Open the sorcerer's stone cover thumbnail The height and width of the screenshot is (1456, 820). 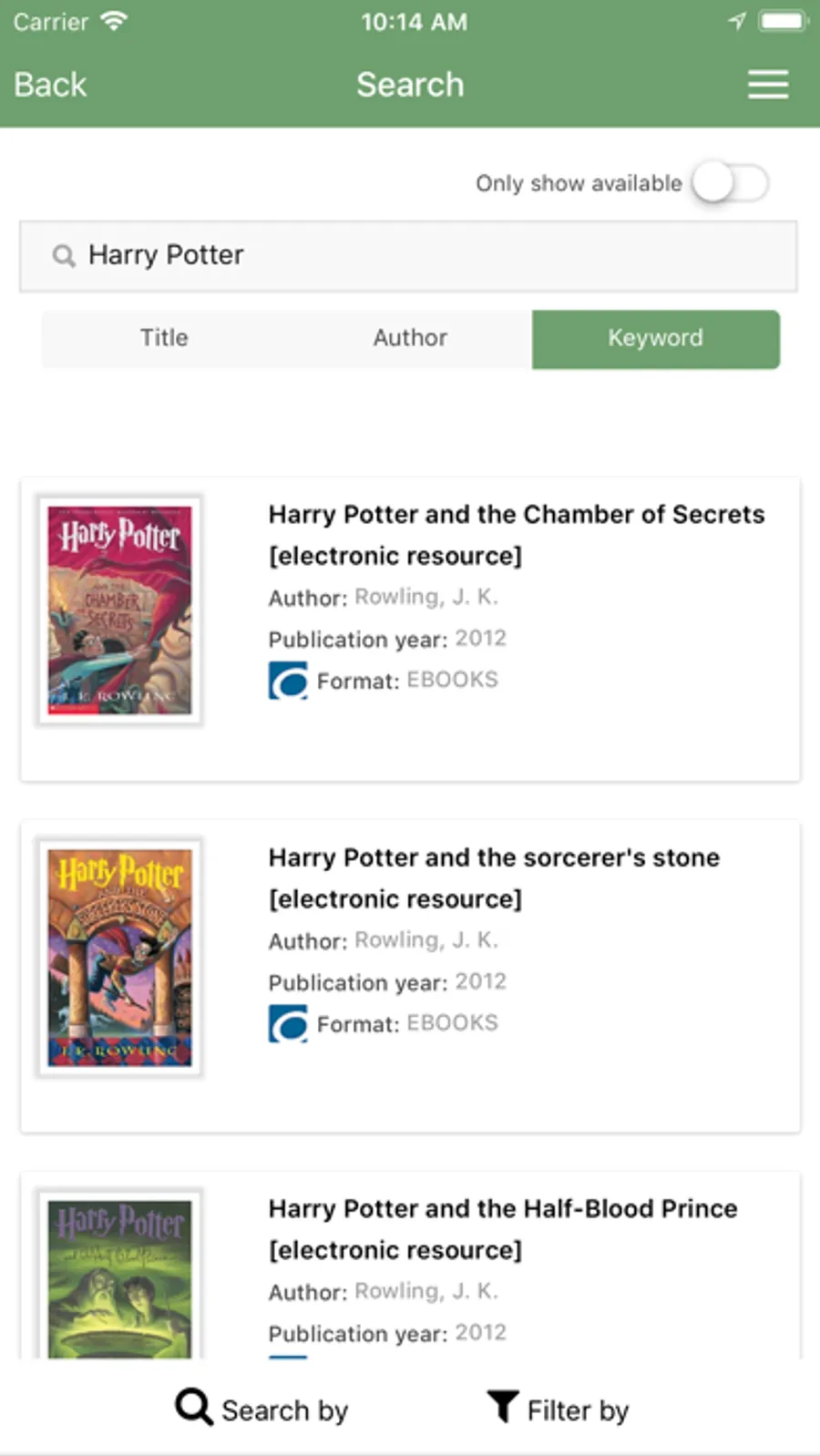(x=119, y=958)
